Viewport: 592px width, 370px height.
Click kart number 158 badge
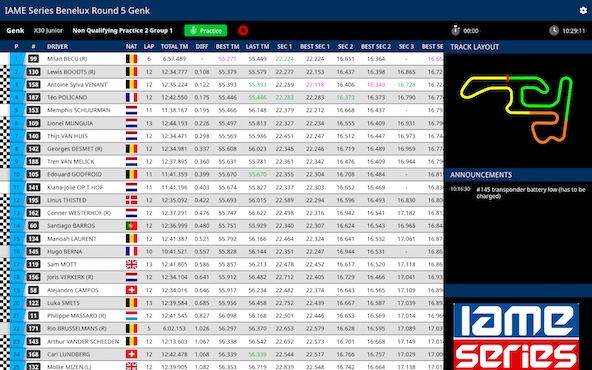tap(33, 85)
